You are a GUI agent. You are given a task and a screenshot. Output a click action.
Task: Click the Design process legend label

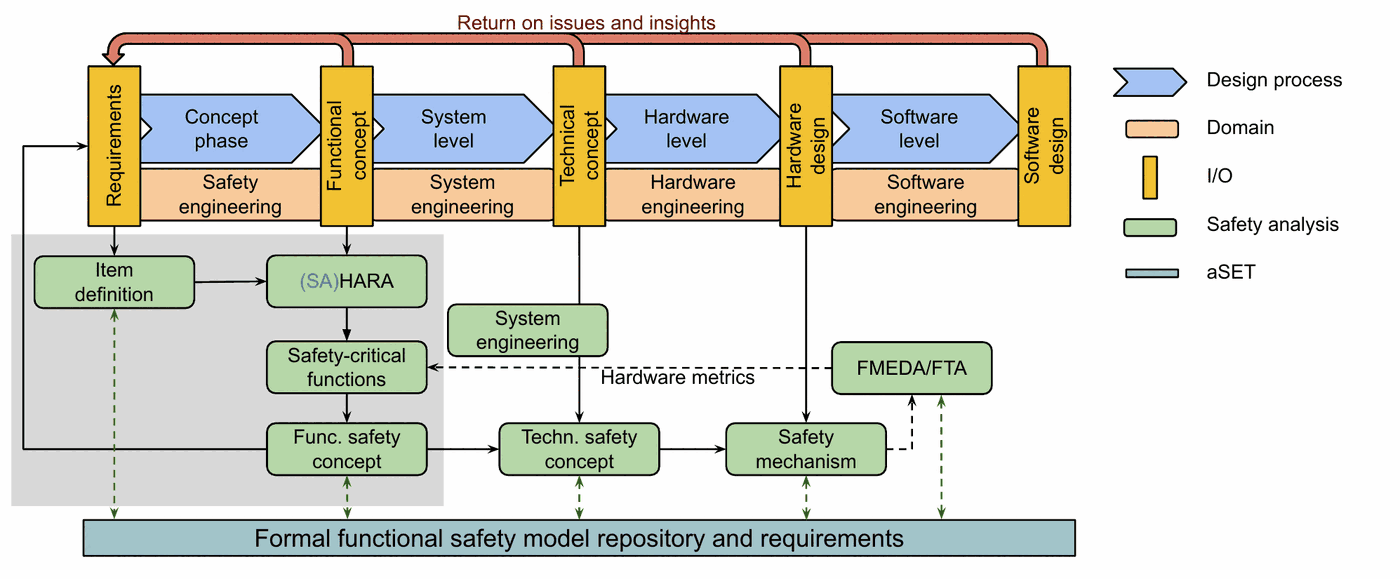(1274, 80)
